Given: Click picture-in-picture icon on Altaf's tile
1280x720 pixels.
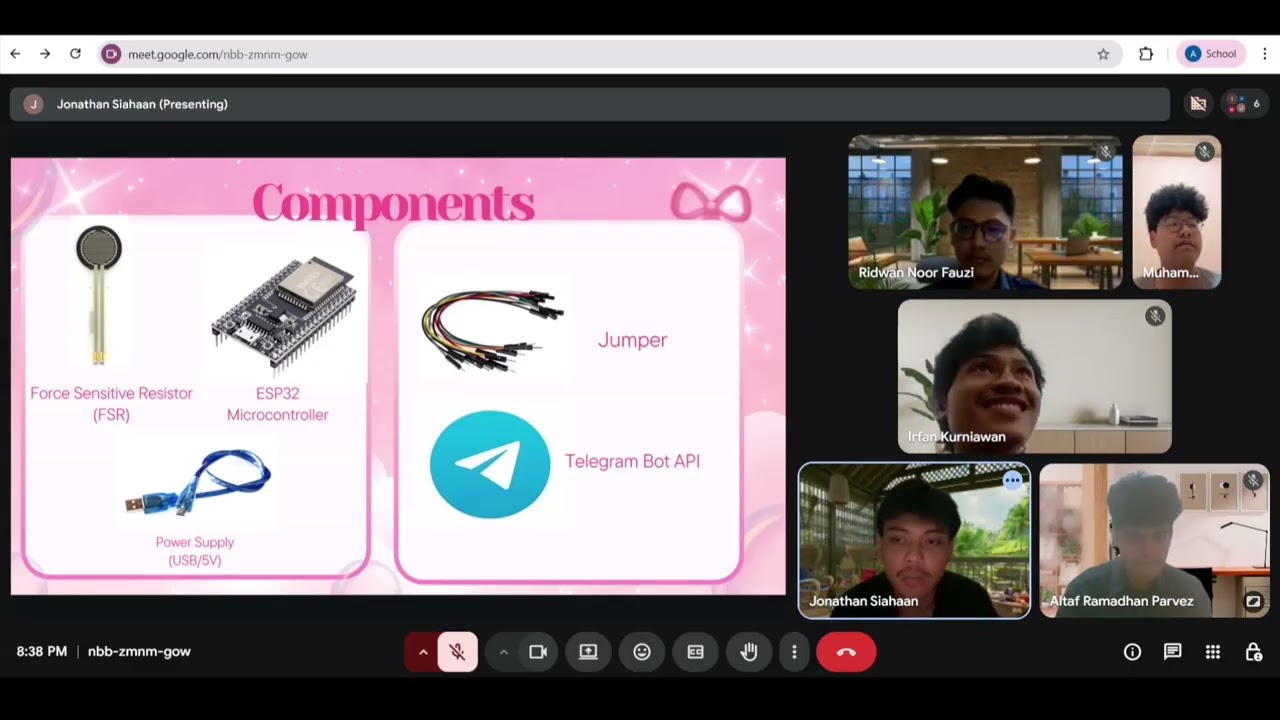Looking at the screenshot, I should click(1253, 601).
